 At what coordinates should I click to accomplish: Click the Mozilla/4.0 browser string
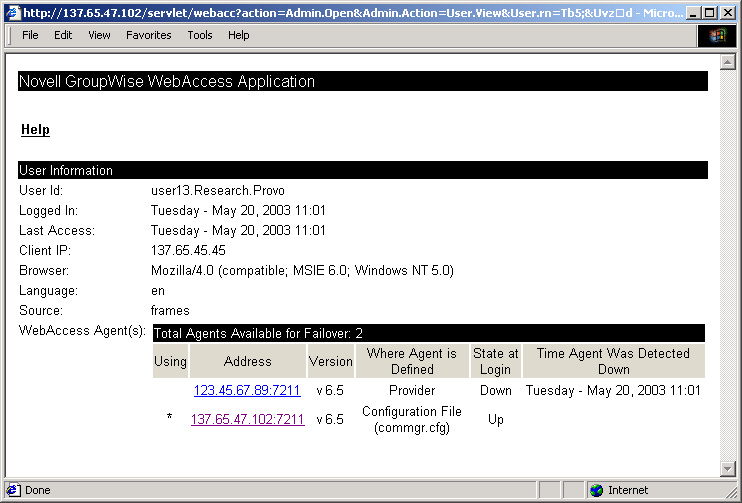[x=302, y=271]
